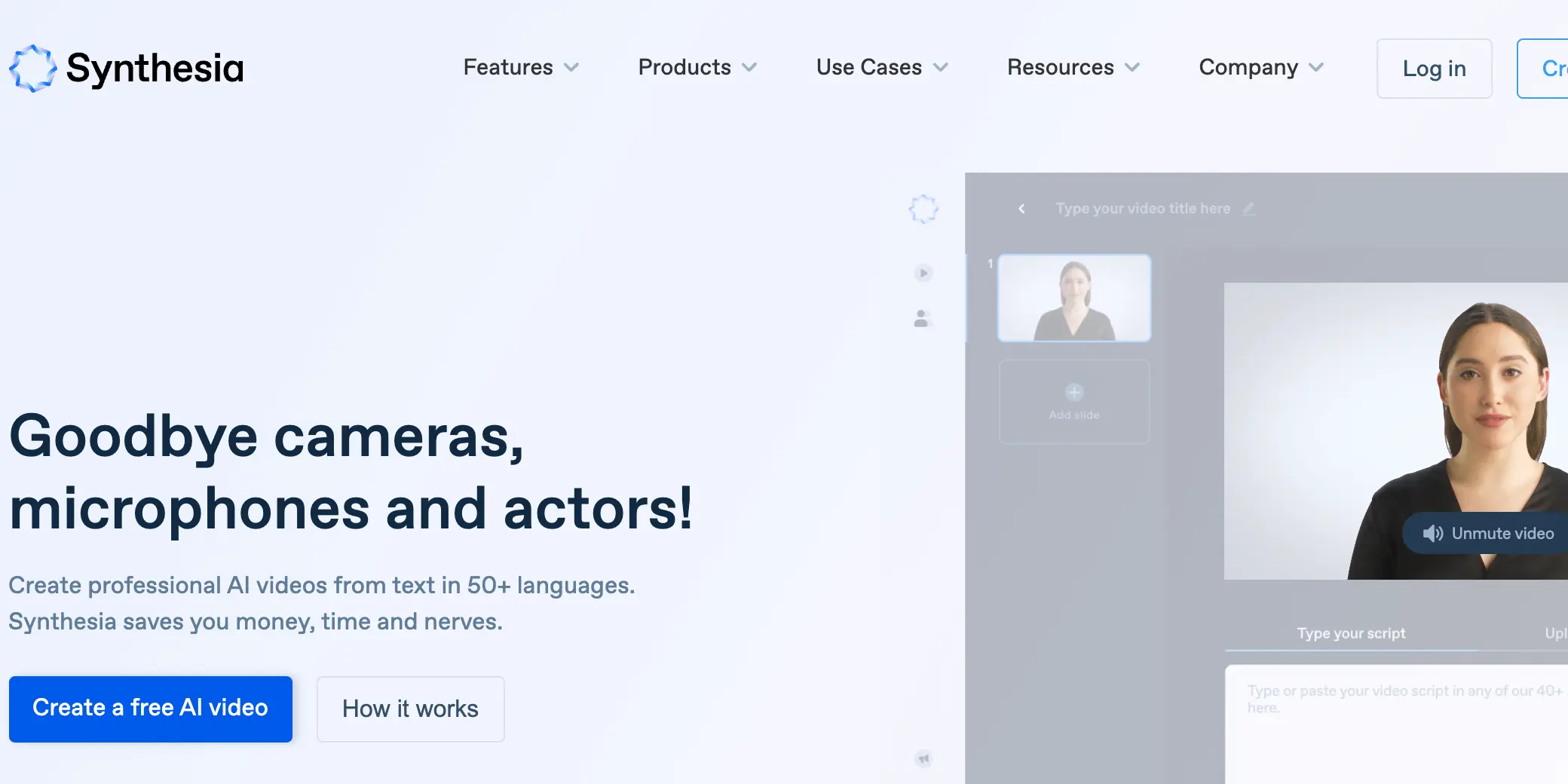Click the avatar video preview
Viewport: 1568px width, 784px height.
click(x=1396, y=431)
